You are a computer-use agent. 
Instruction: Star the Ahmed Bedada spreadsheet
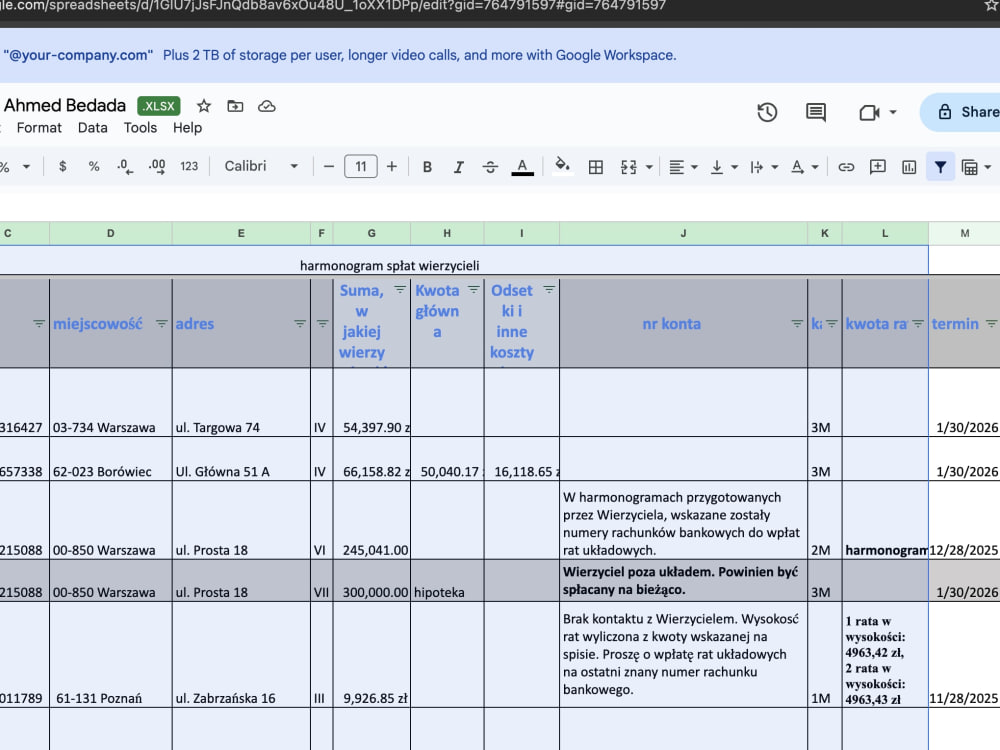click(x=203, y=106)
